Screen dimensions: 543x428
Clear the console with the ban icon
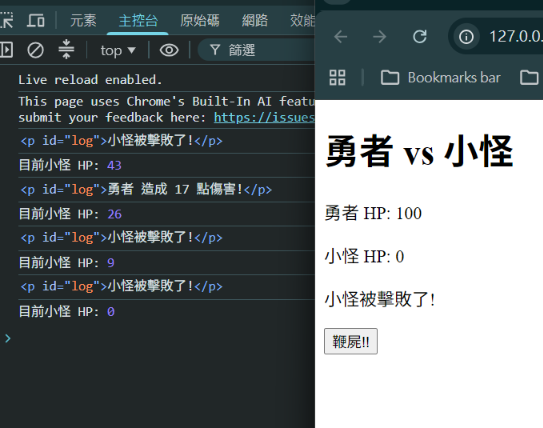coord(35,50)
